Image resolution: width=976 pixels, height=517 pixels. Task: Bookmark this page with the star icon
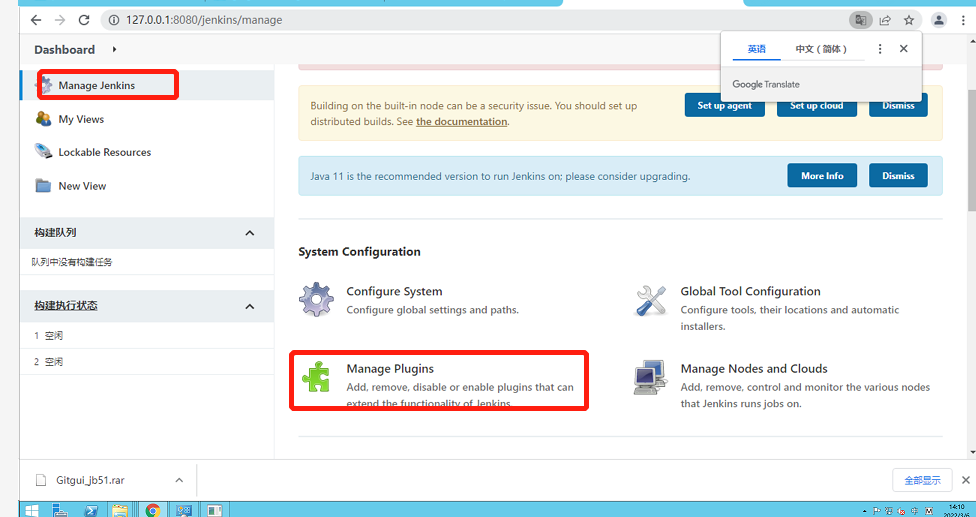tap(909, 20)
